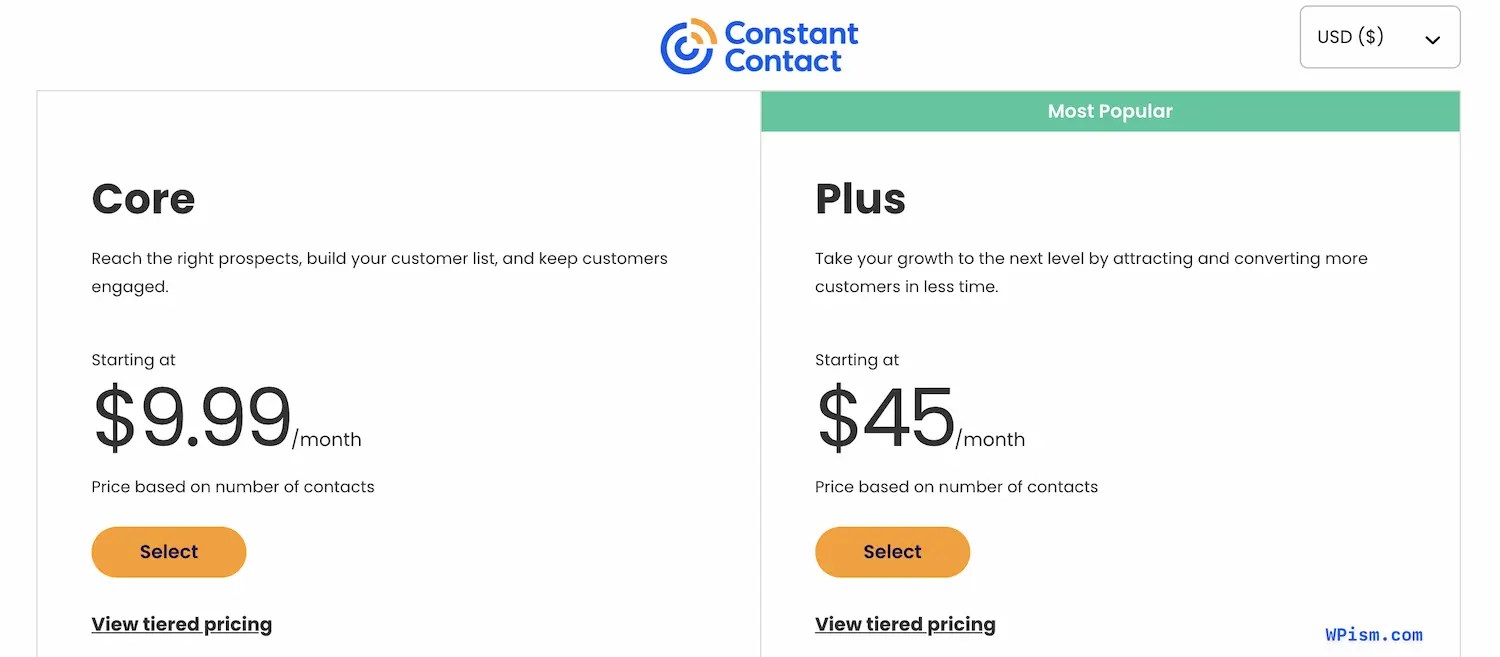This screenshot has width=1500, height=657.
Task: Select the blue Constant Contact wordmark
Action: (789, 46)
